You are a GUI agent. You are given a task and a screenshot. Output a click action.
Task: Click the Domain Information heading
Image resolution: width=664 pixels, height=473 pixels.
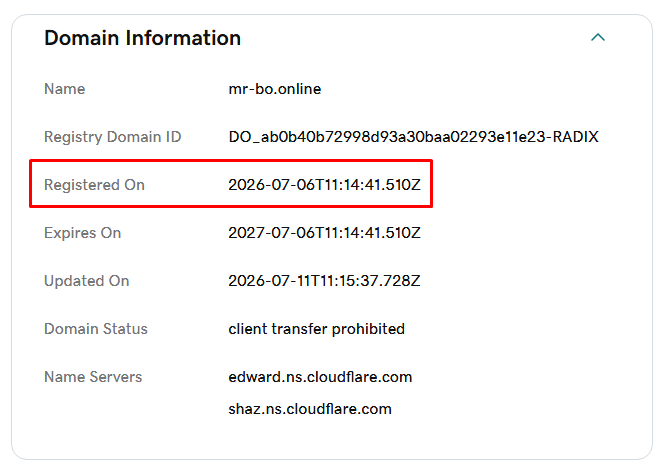(x=143, y=38)
